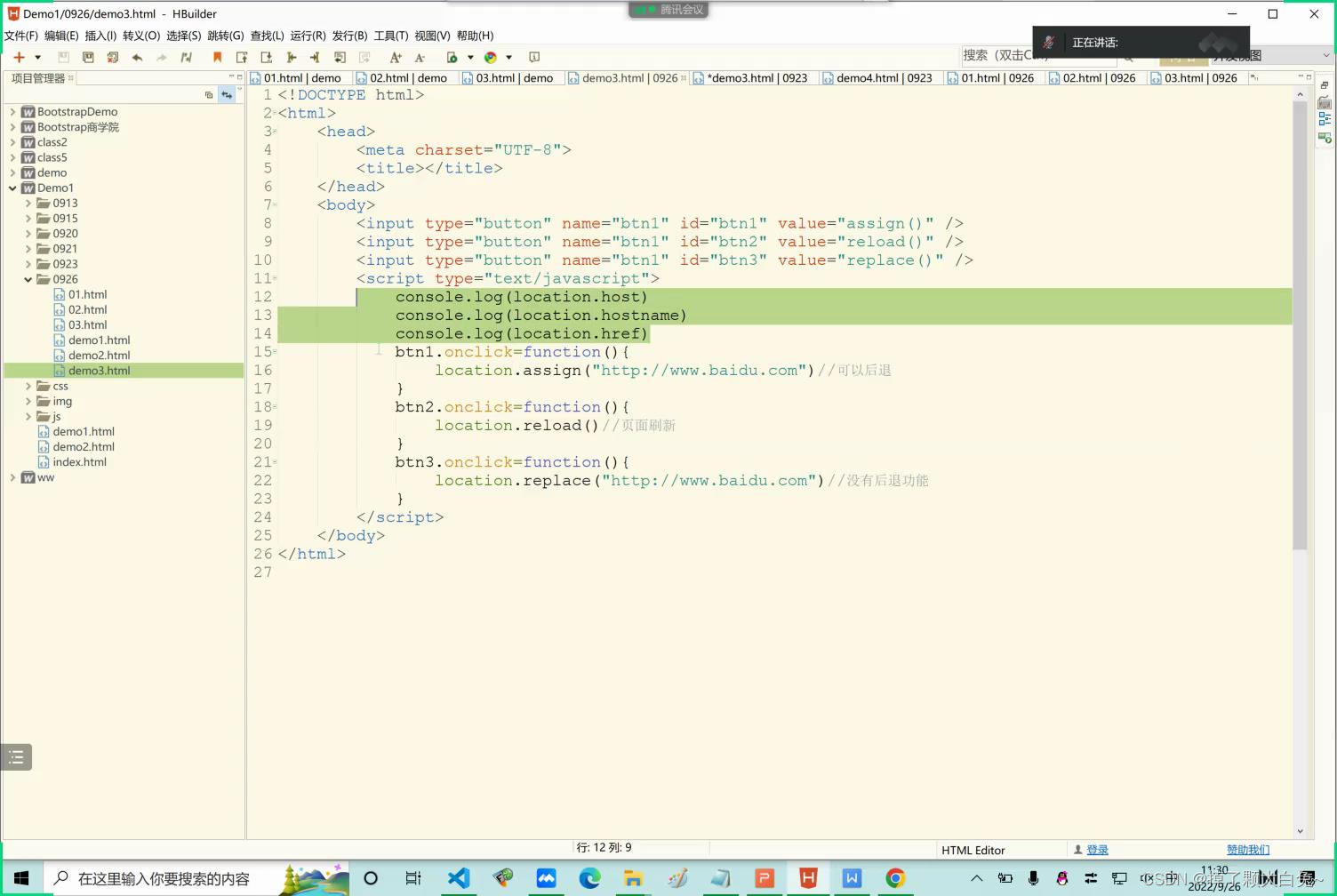Open the 帮助(H) menu
1337x896 pixels.
[x=475, y=36]
